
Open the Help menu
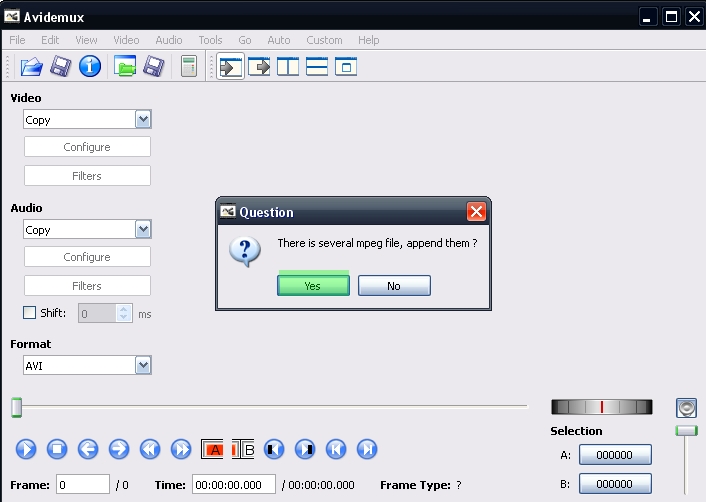(369, 40)
